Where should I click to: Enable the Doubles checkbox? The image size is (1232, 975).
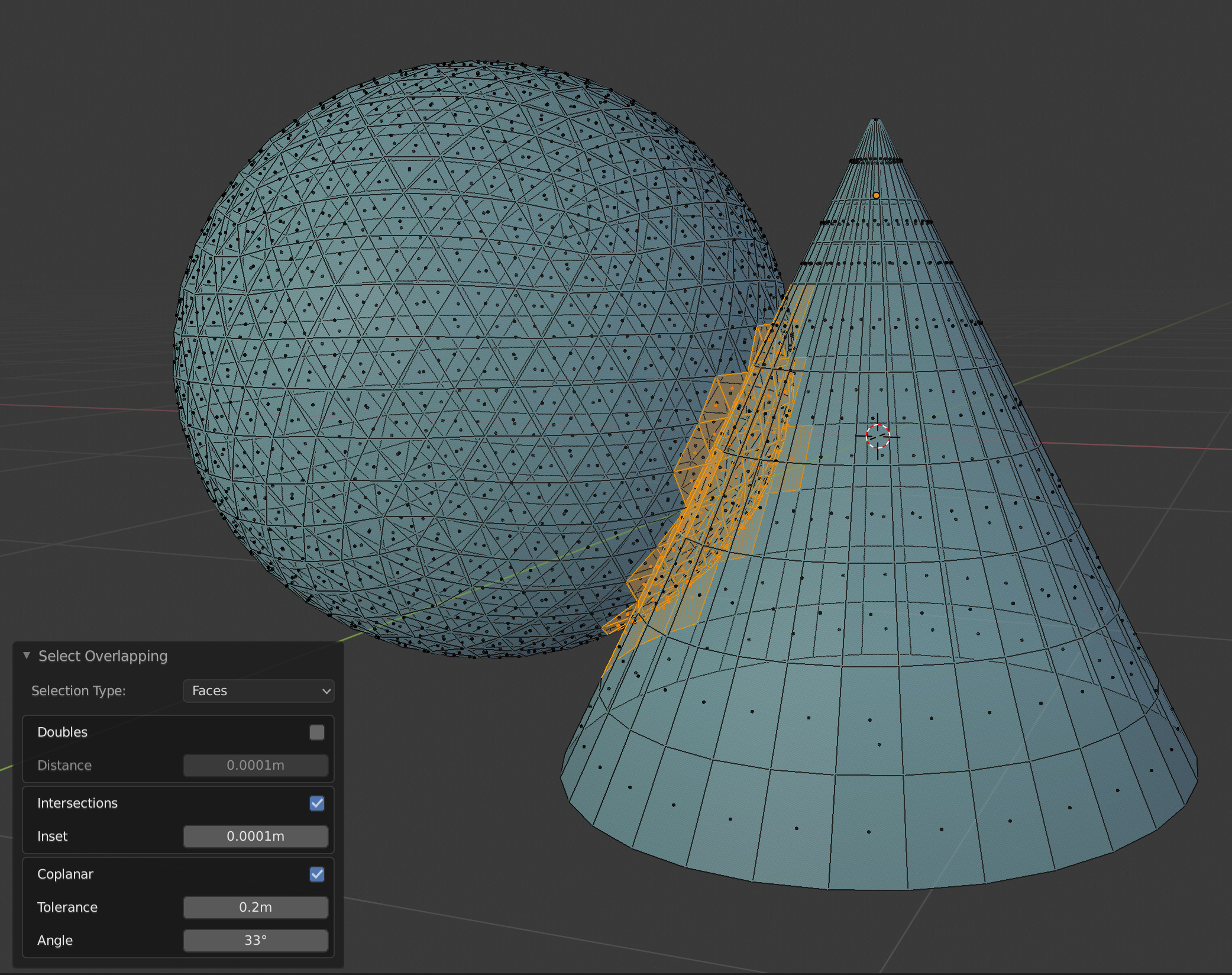[x=316, y=732]
